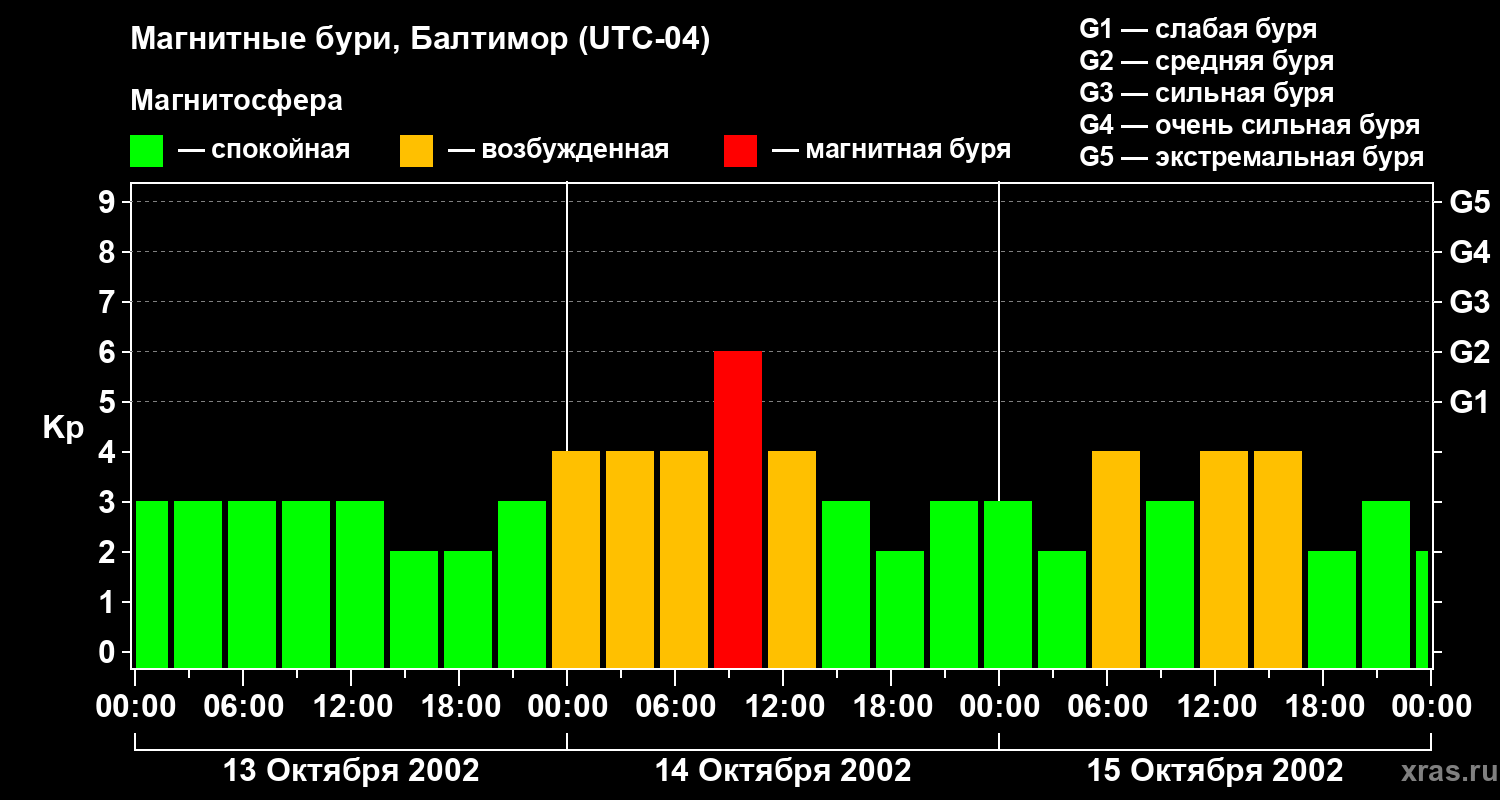Click the green 17:00–20:00 bar on 13 October

pyautogui.click(x=468, y=610)
